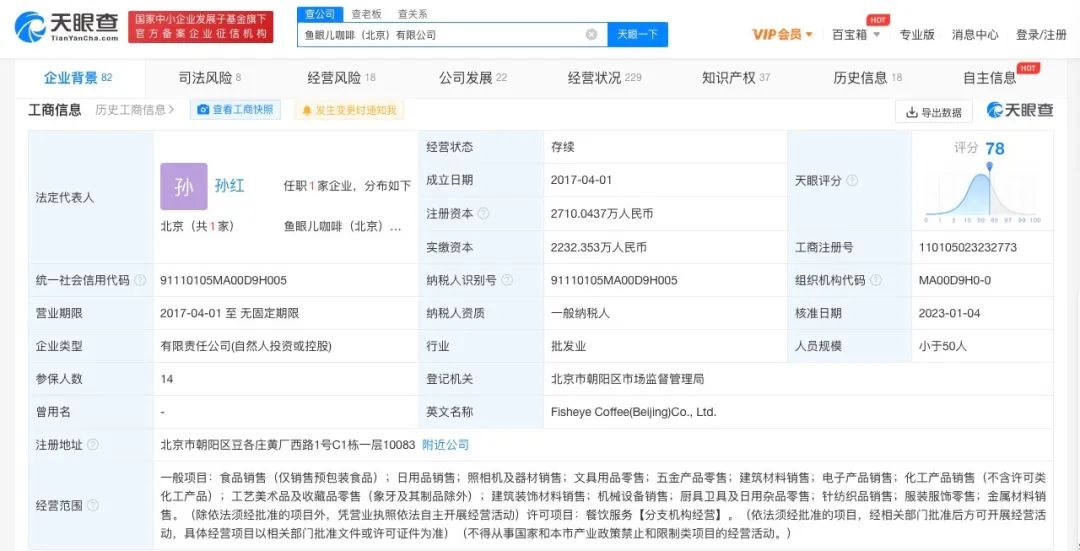Open help icon next to 注册地址

(93, 445)
